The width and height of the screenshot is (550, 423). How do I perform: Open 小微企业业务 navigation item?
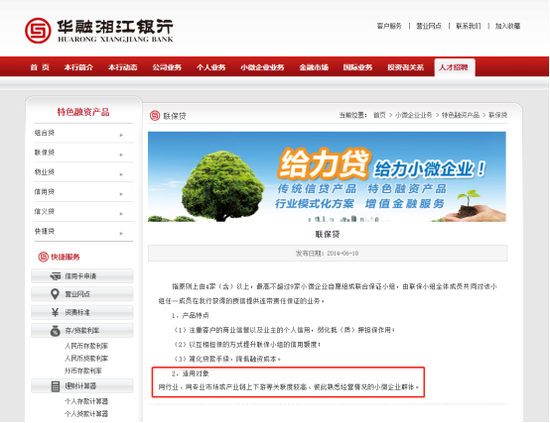coord(262,67)
